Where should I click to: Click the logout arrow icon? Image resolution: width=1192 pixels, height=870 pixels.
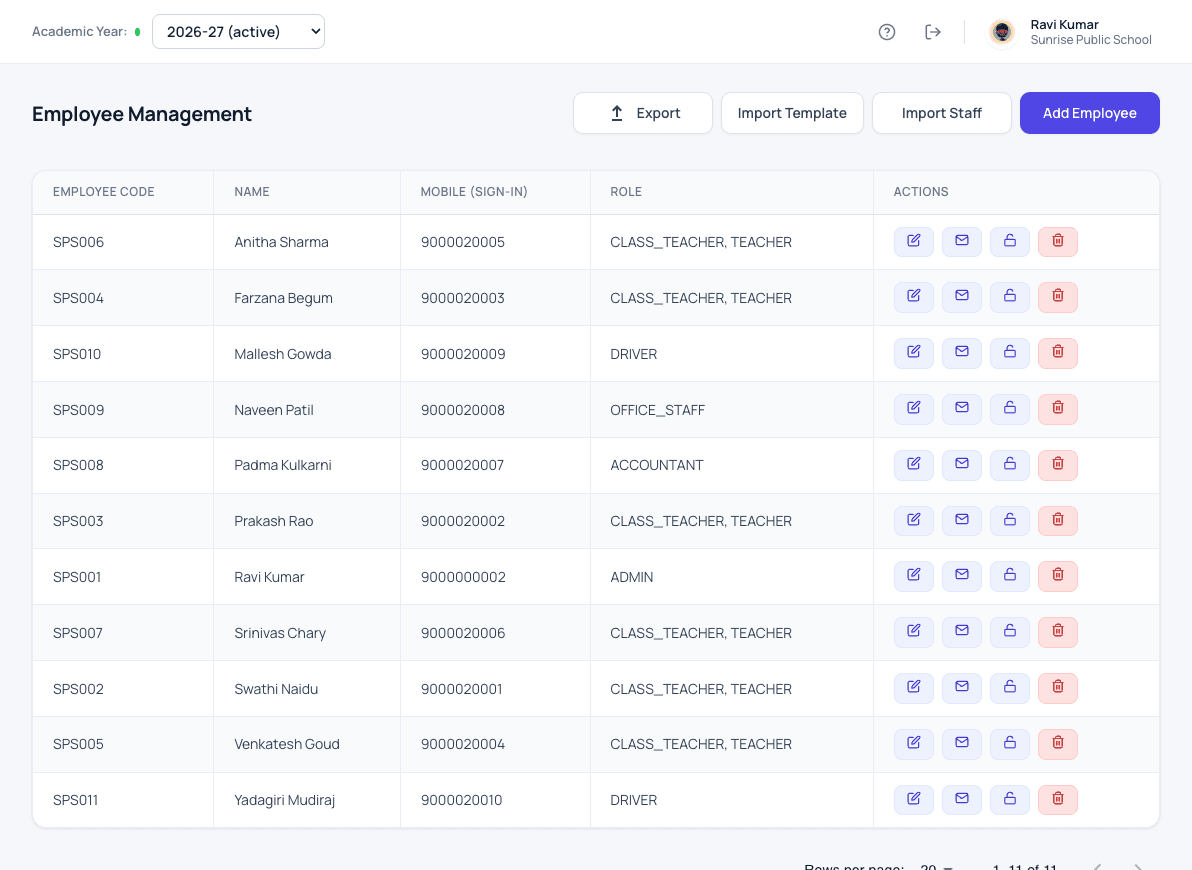[933, 32]
